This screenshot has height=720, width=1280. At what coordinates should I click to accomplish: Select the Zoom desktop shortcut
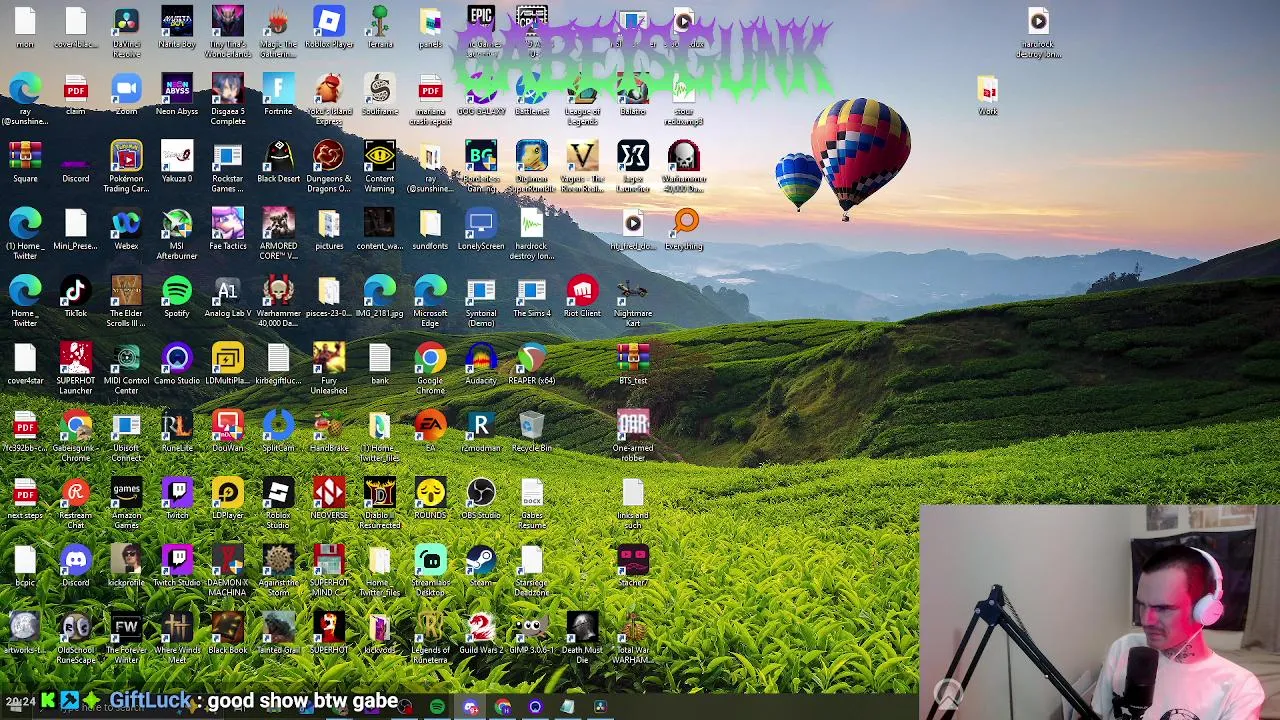click(126, 96)
